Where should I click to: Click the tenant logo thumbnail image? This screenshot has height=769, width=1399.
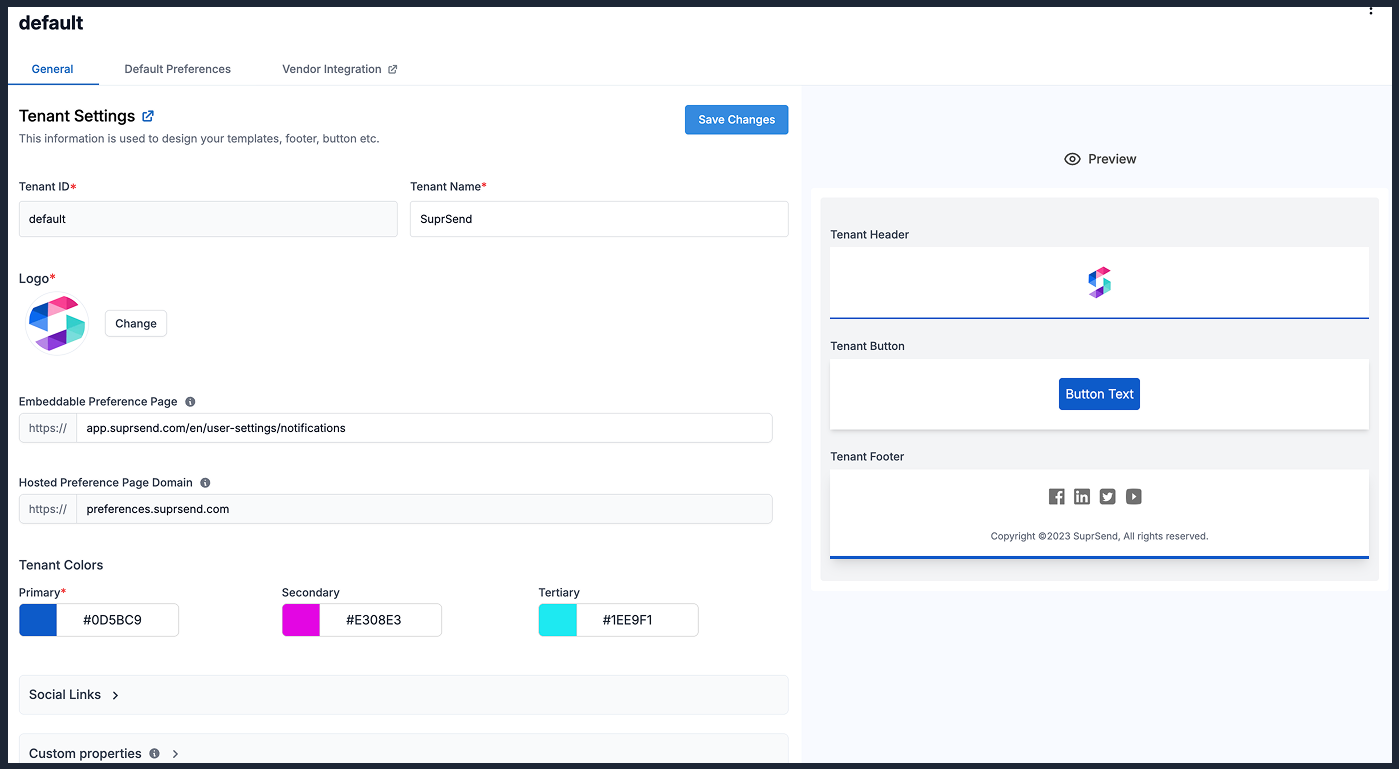click(57, 323)
